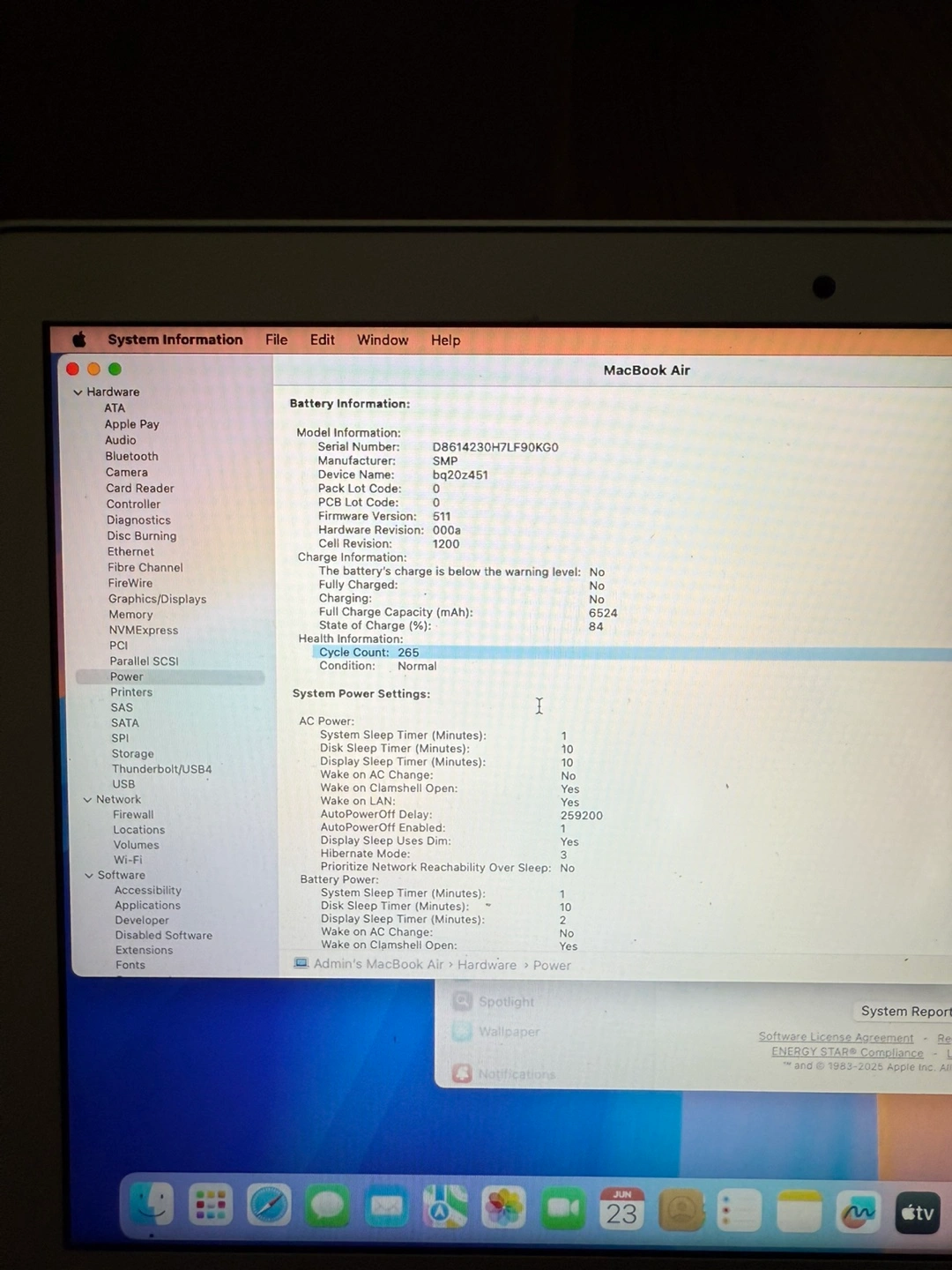
Task: Select NVMExpress in the sidebar
Action: click(x=144, y=631)
